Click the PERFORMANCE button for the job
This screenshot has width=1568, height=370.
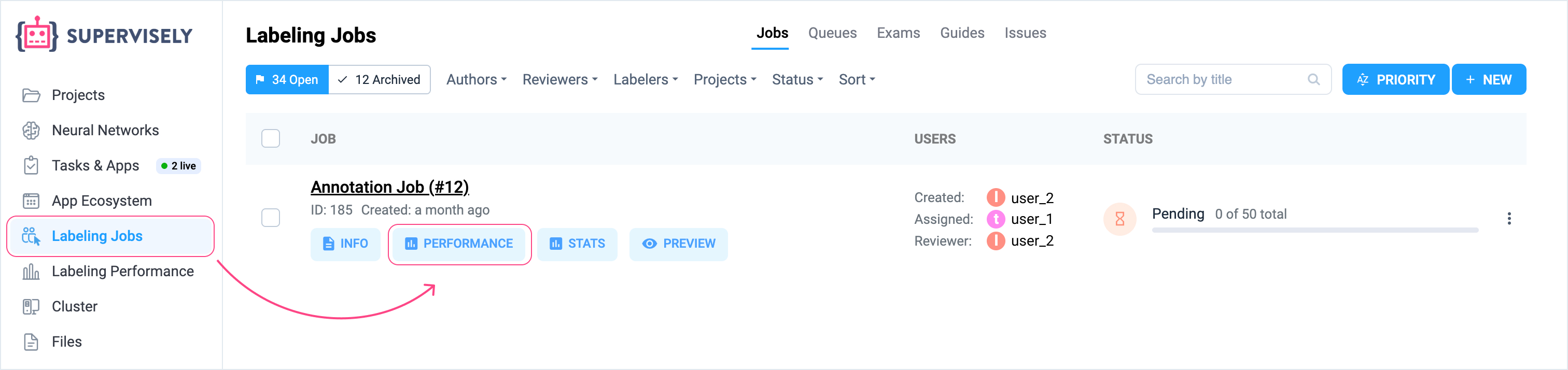pyautogui.click(x=459, y=244)
